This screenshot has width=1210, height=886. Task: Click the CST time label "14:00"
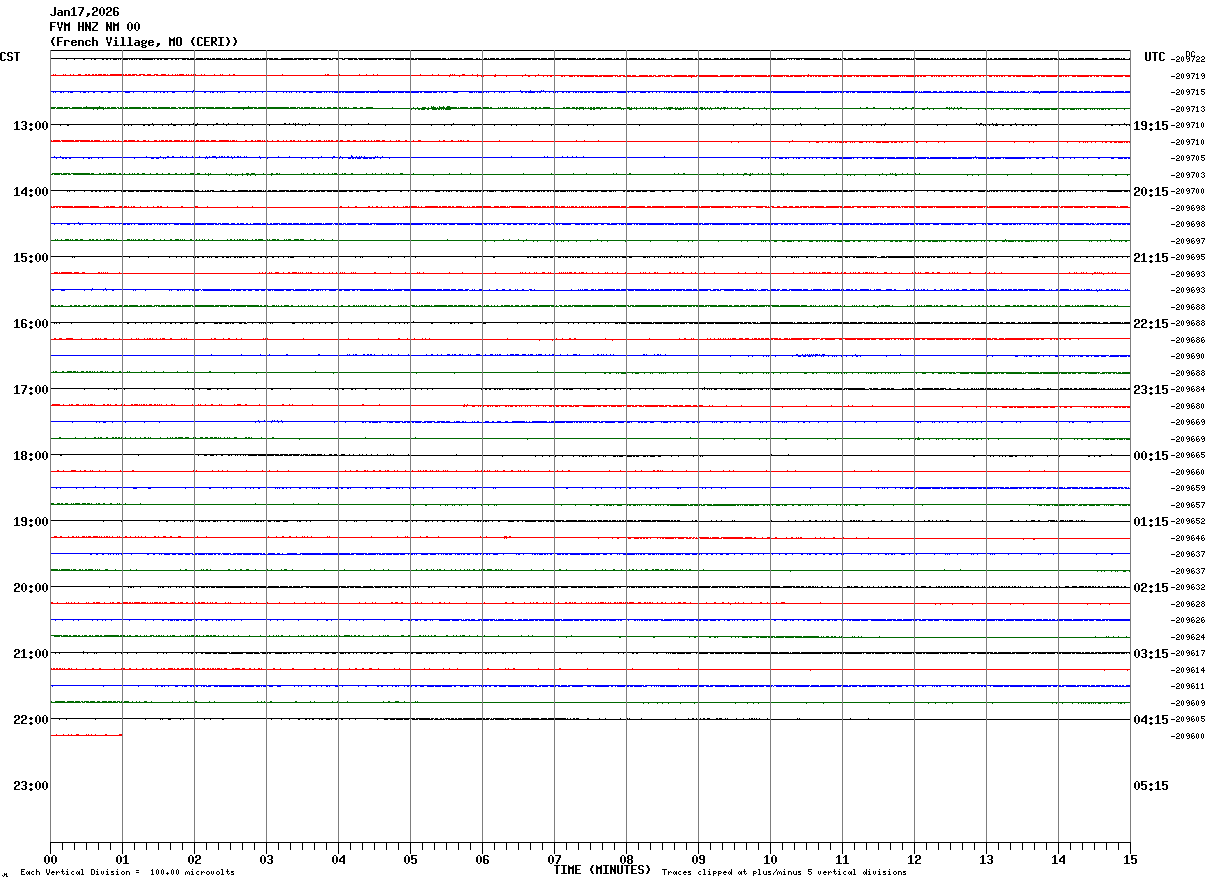30,191
